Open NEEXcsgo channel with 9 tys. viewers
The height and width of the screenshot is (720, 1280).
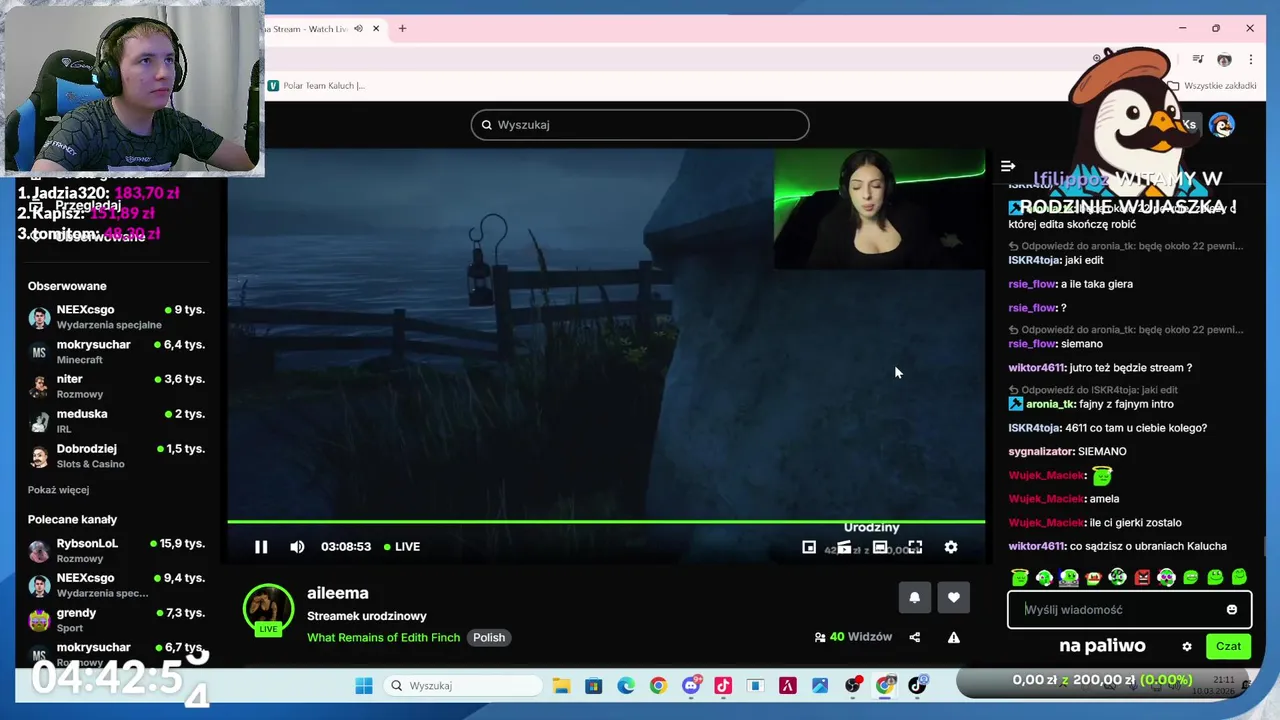click(x=116, y=317)
